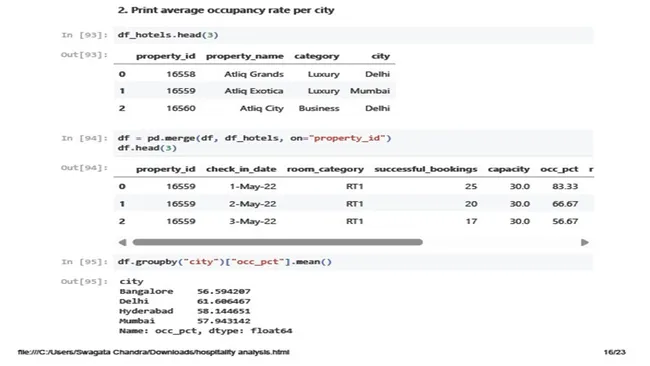The image size is (650, 366).
Task: Click the successful bookings value '17'
Action: 471,221
